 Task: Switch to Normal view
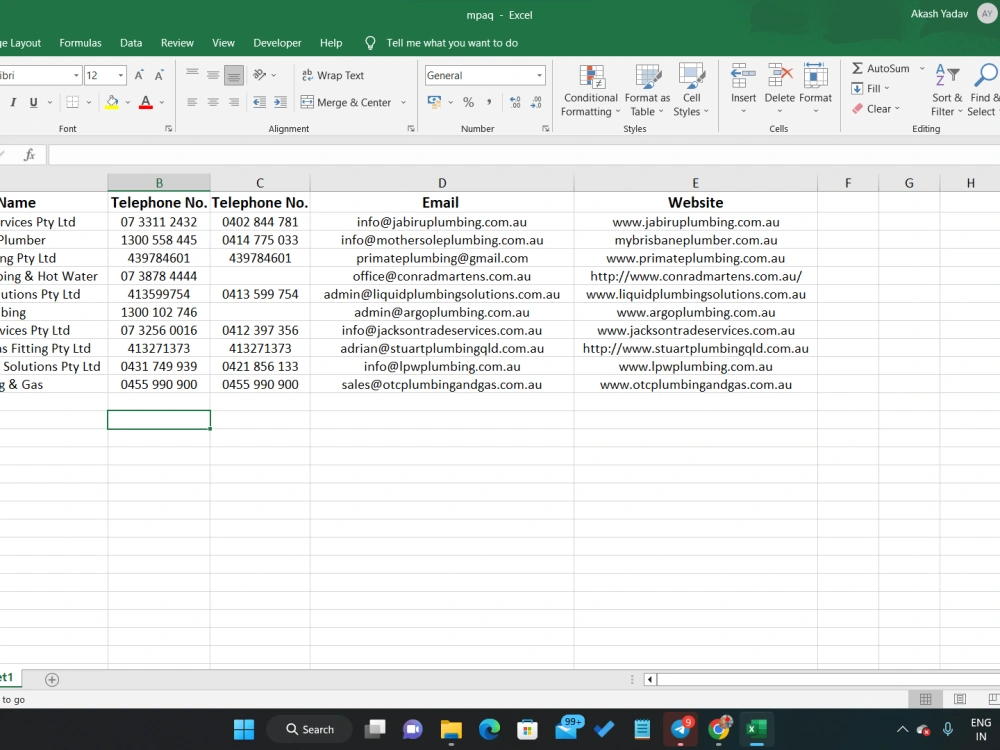[x=925, y=700]
